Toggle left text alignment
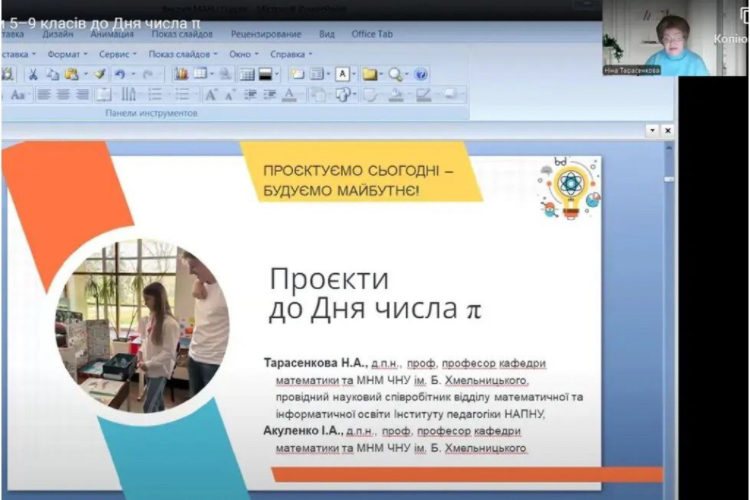750x500 pixels. [x=44, y=95]
